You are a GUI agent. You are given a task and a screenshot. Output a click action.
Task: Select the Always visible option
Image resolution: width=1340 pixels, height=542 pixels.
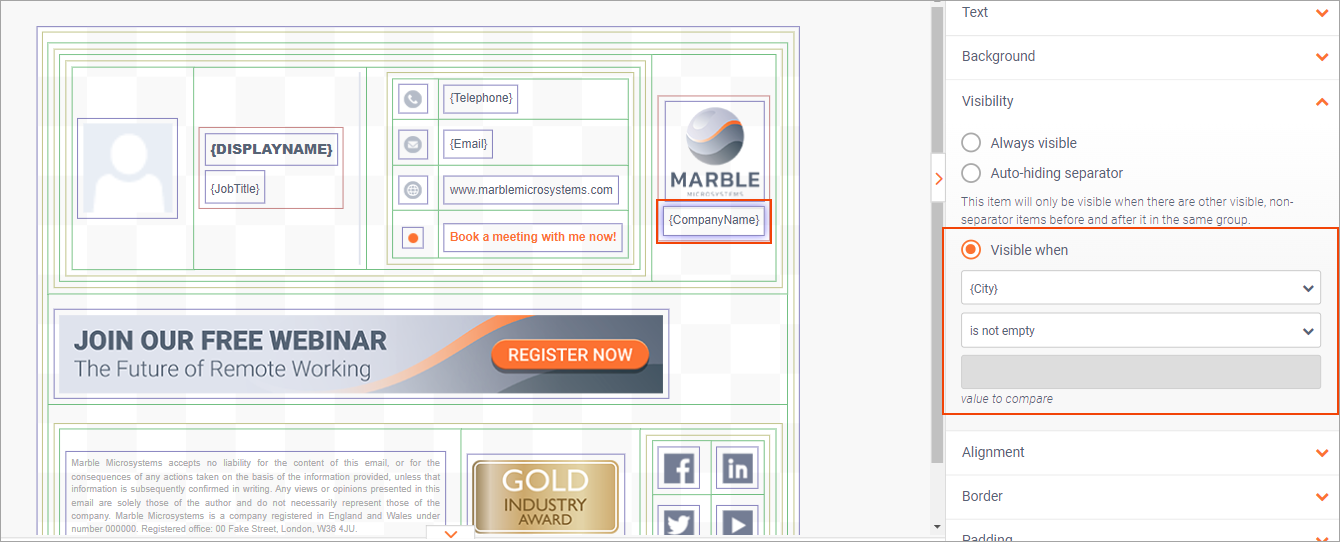click(x=971, y=143)
